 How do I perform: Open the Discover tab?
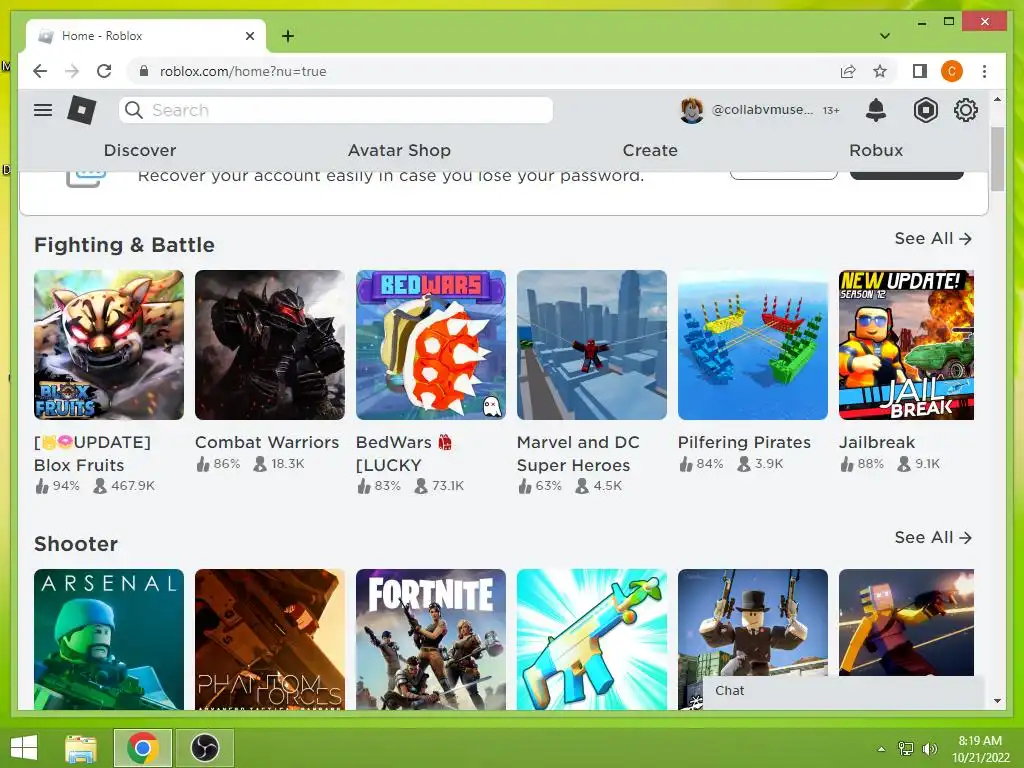coord(140,150)
